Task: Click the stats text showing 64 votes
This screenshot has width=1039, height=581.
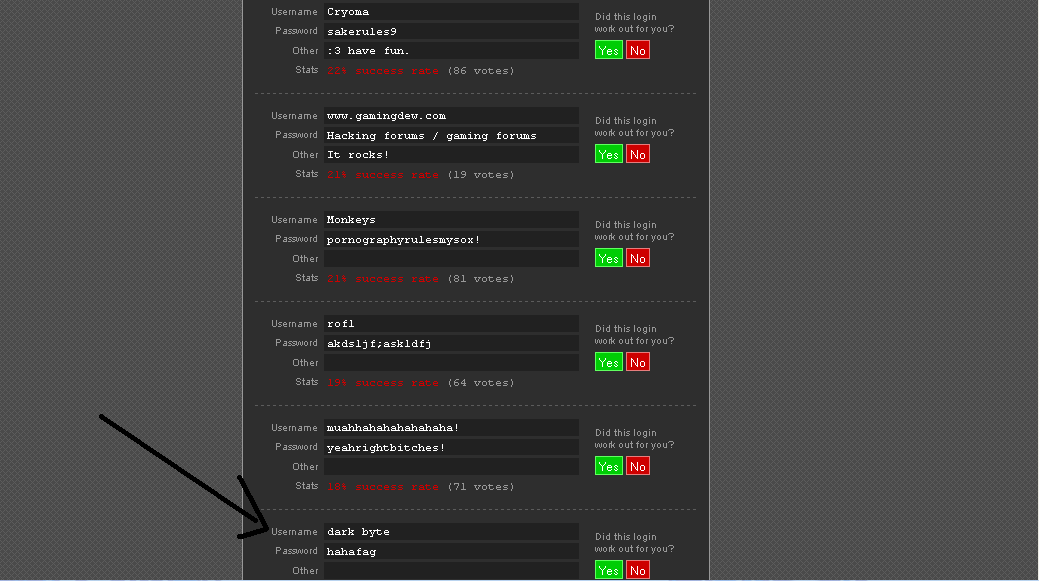Action: (x=420, y=383)
